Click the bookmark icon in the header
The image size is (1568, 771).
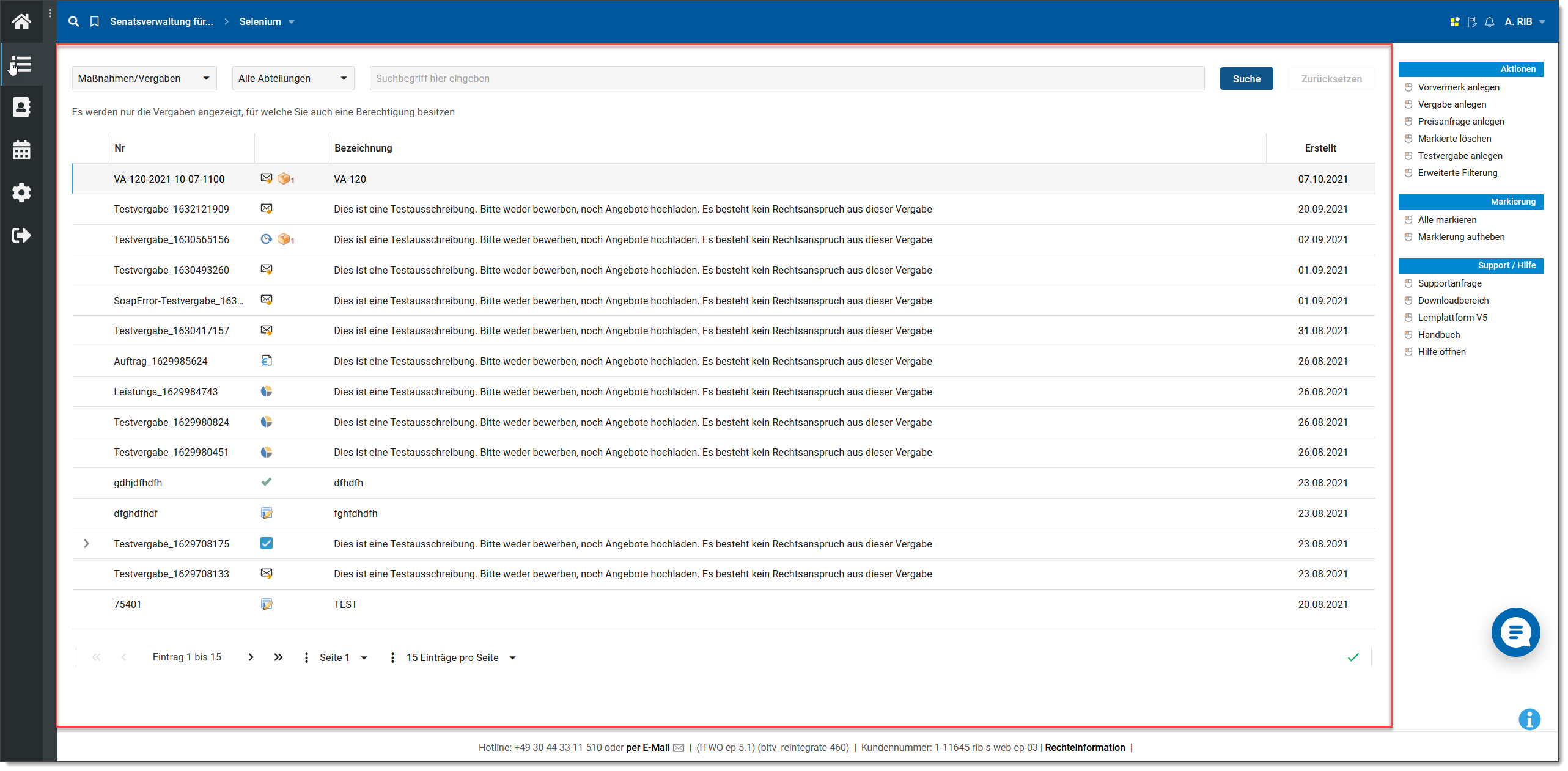click(x=94, y=21)
